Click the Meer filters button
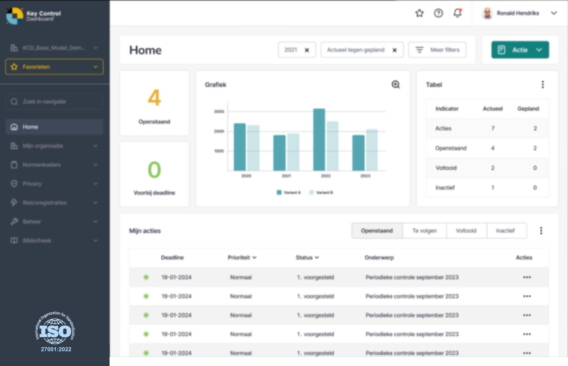The height and width of the screenshot is (366, 568). click(x=437, y=50)
